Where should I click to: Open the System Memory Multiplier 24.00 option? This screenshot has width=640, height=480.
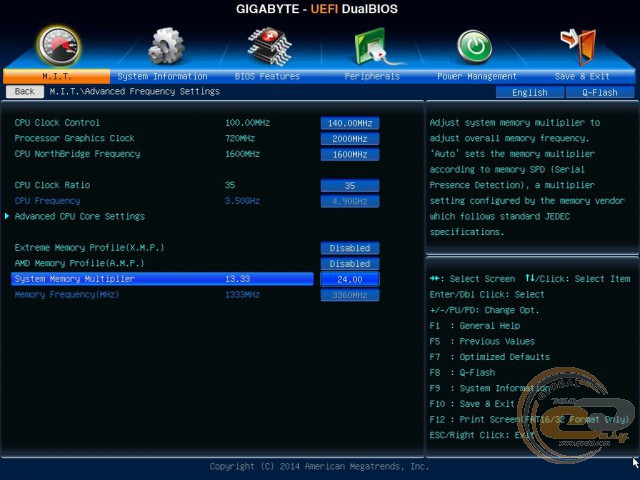(350, 279)
